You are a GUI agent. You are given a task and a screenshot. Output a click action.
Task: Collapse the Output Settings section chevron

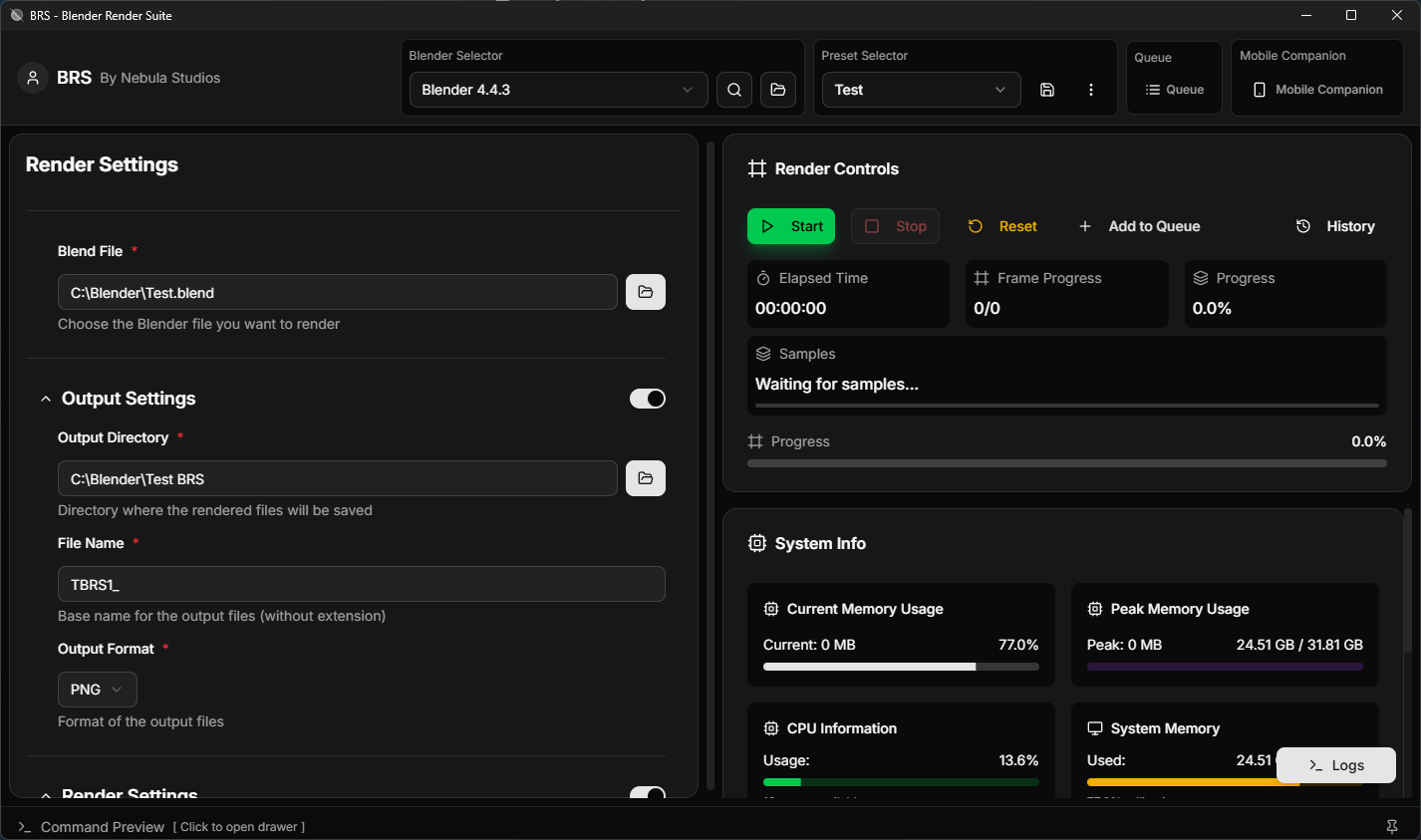click(x=45, y=399)
